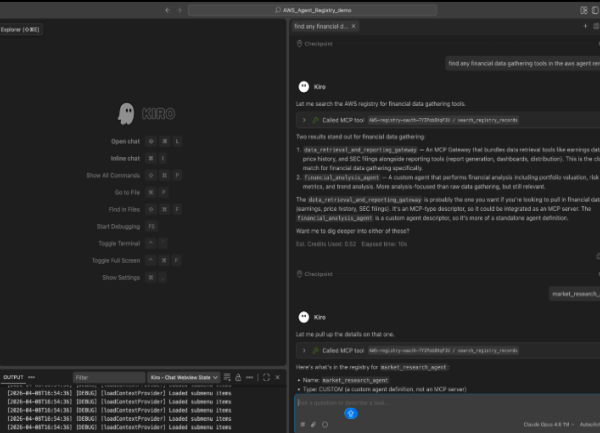600x433 pixels.
Task: Click the first Kiro ghost avatar
Action: [x=304, y=87]
